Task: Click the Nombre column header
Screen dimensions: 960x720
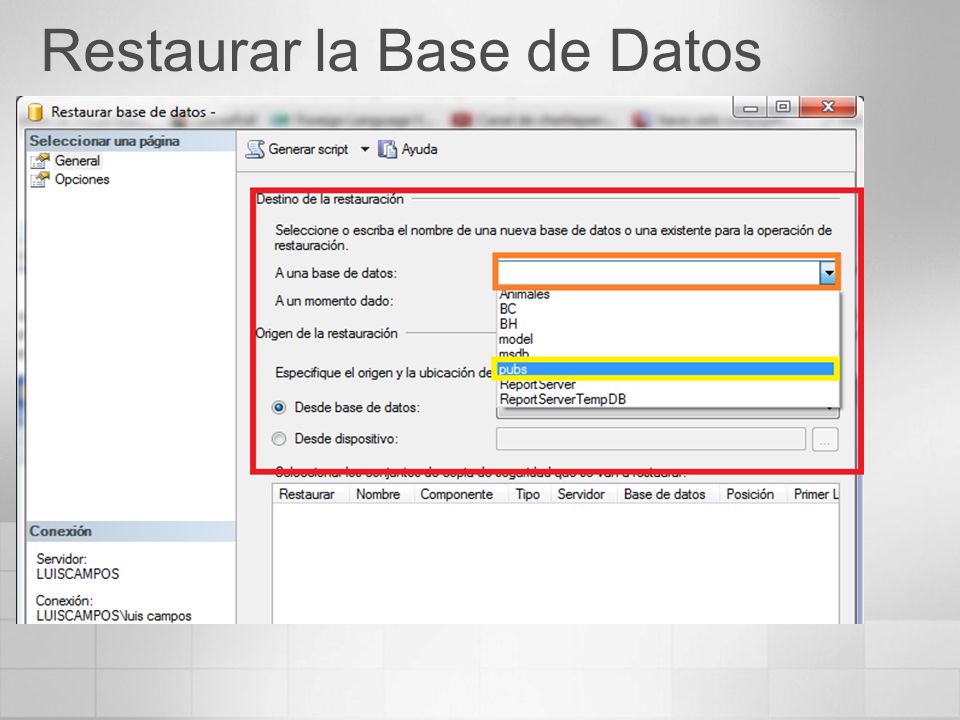Action: pos(381,494)
